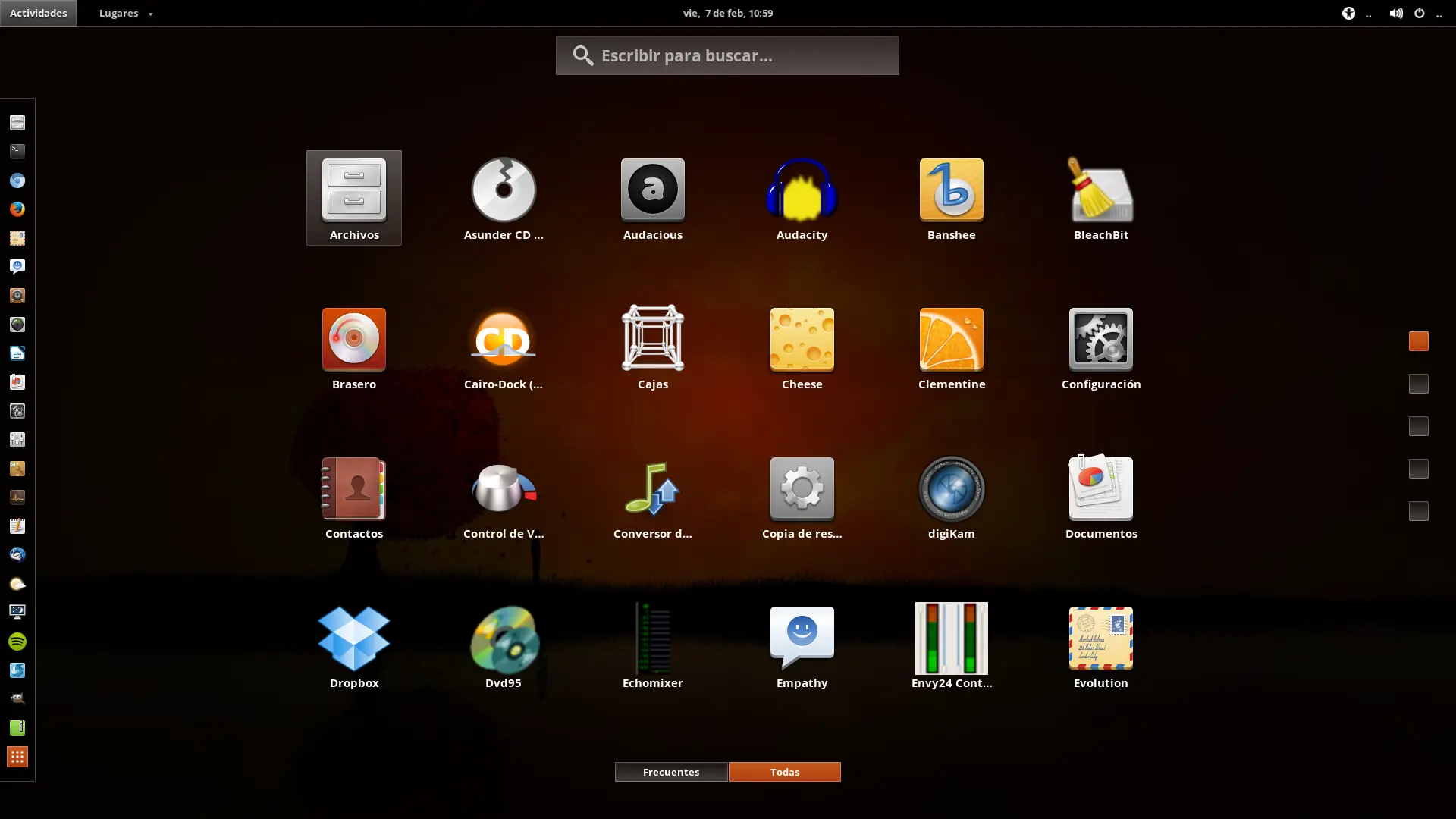Launch Asunder CD ripper
Screen dimensions: 1456x819
point(504,198)
